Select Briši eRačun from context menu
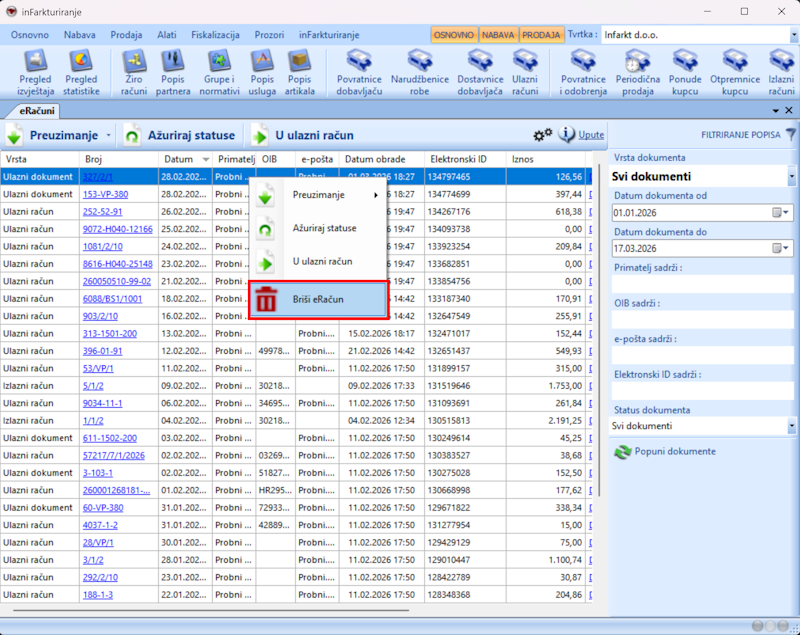 click(x=318, y=299)
